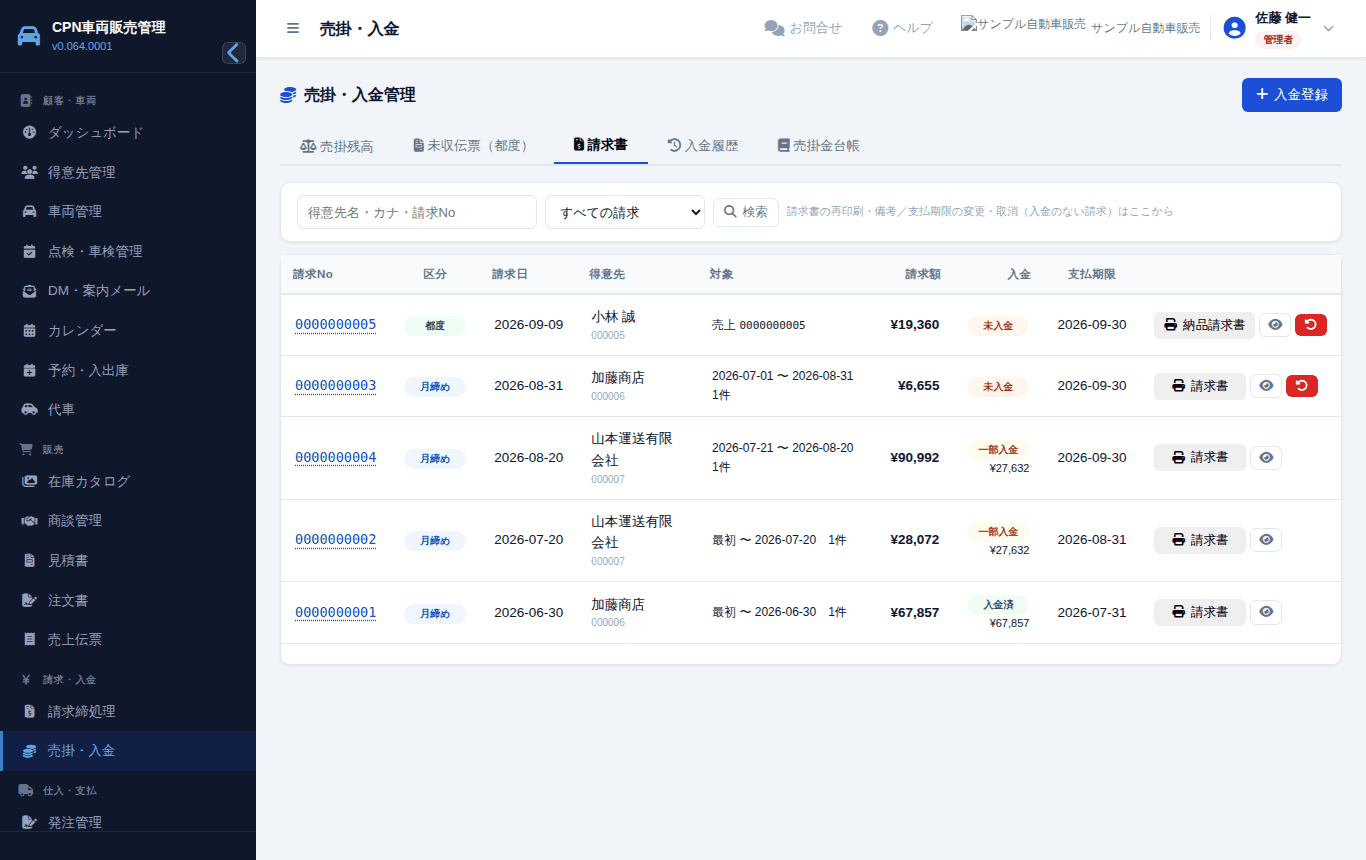Open invoice number 0000000002
Image resolution: width=1366 pixels, height=860 pixels.
coord(335,540)
